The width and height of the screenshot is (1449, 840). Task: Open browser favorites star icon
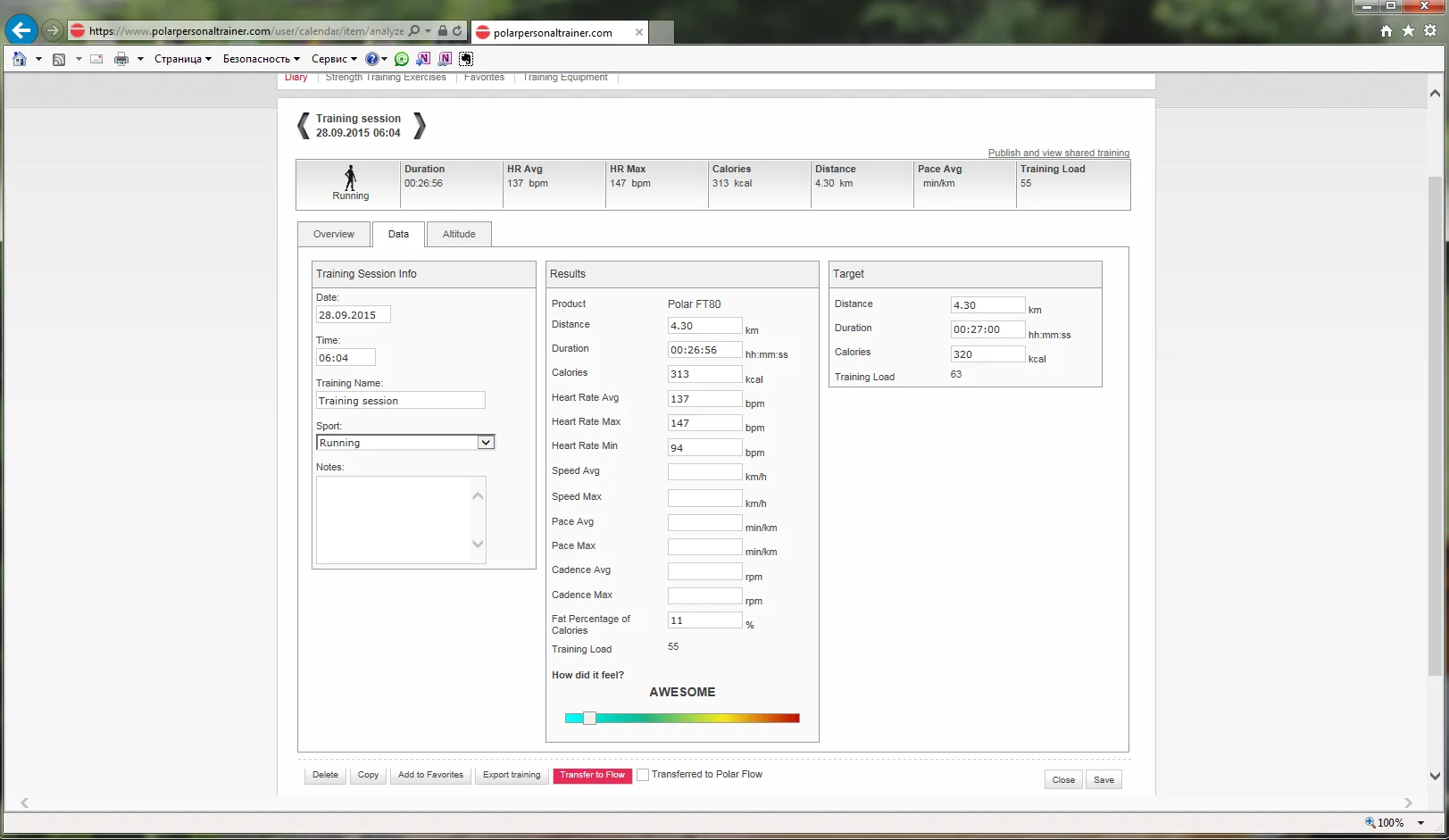click(1408, 31)
